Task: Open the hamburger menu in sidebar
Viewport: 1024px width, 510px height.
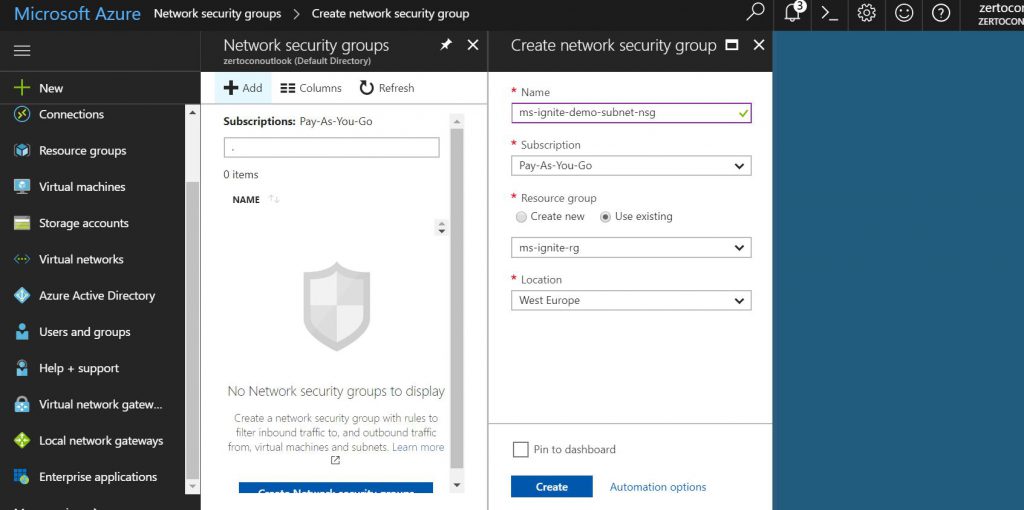Action: tap(22, 51)
